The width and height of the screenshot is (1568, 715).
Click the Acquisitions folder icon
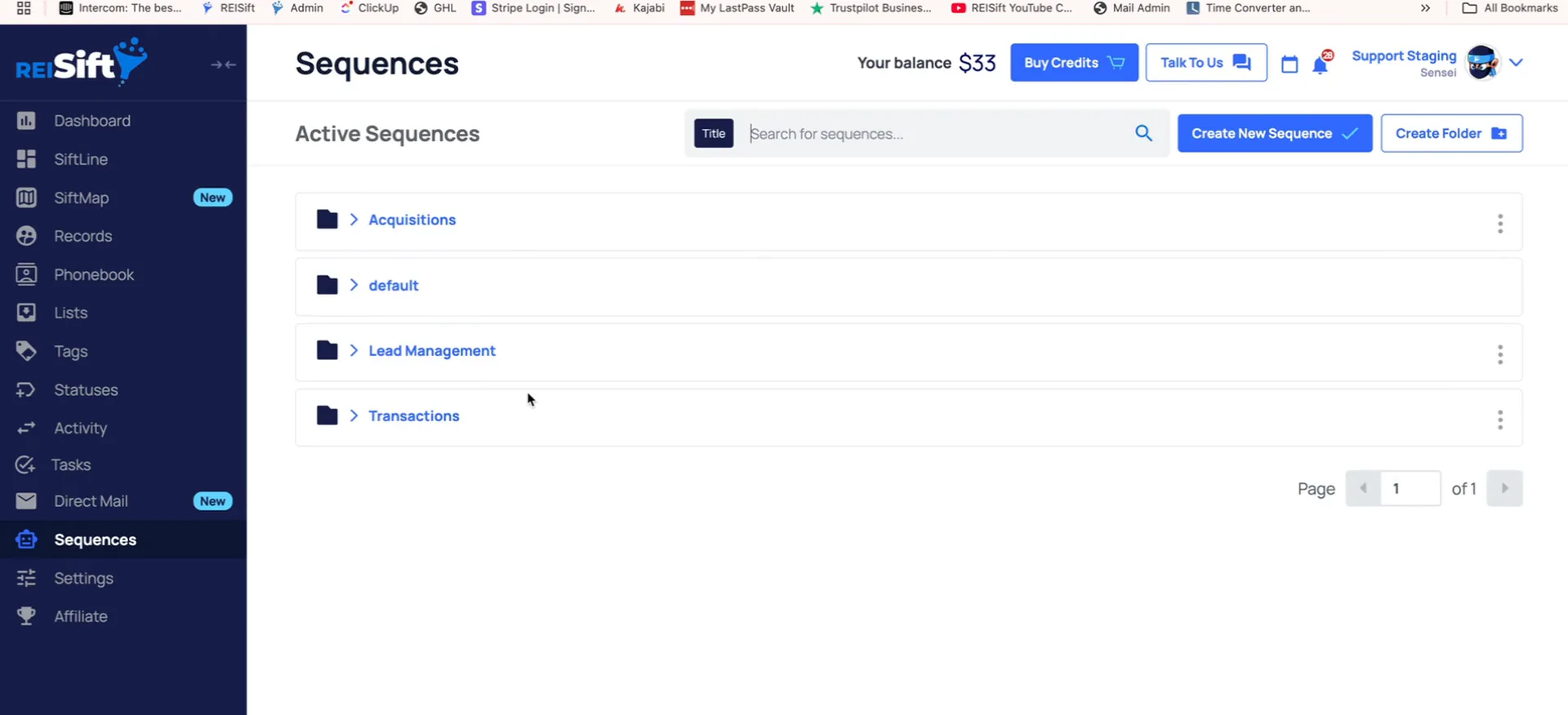coord(327,220)
